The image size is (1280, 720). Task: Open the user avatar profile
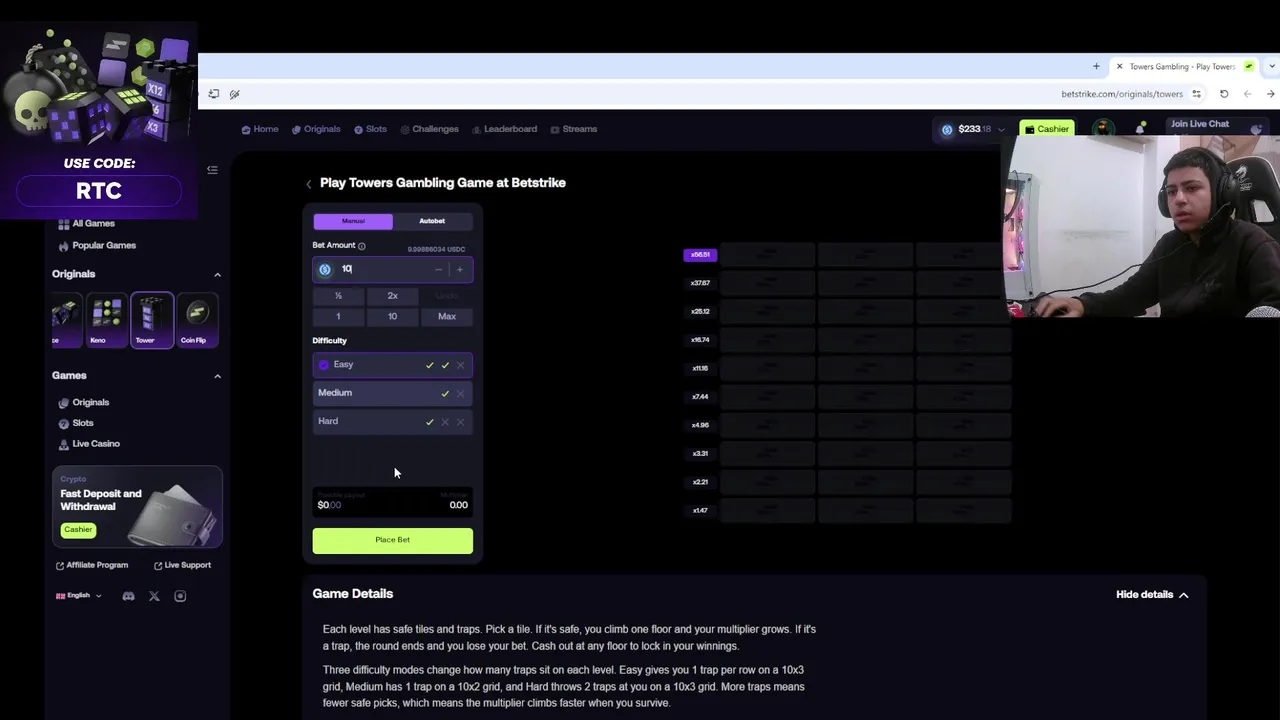tap(1103, 129)
